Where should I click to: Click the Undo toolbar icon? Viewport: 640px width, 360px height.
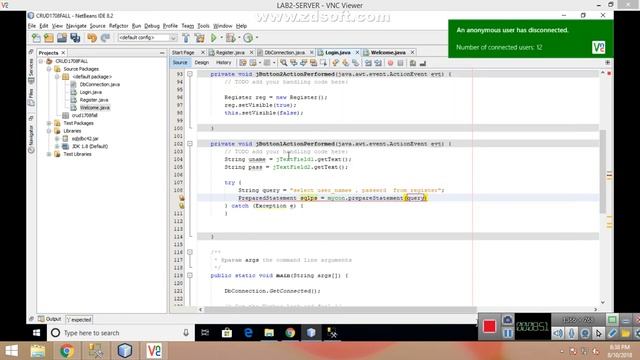(92, 38)
